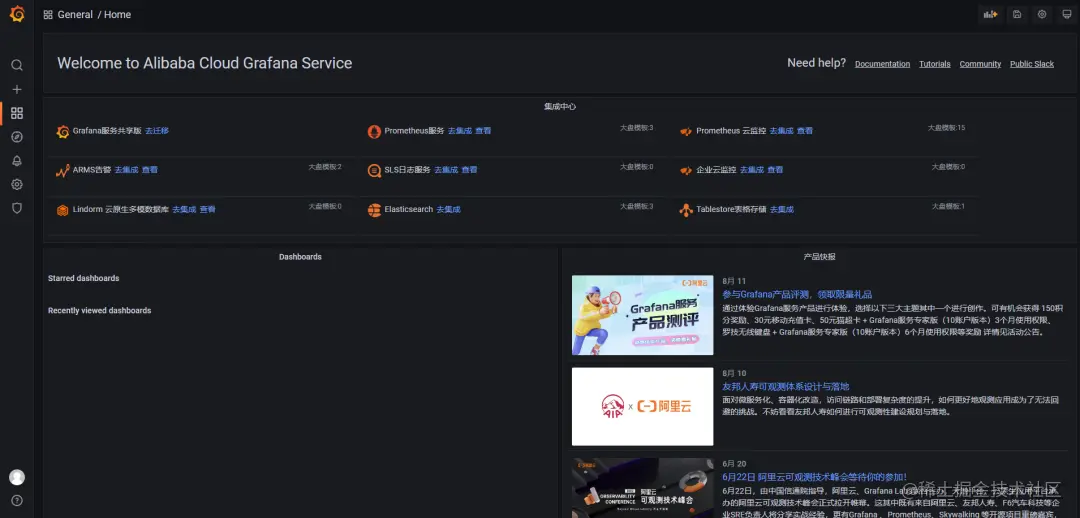
Task: Click 大盘模板:1 beside Tablestore表格存储
Action: 948,207
